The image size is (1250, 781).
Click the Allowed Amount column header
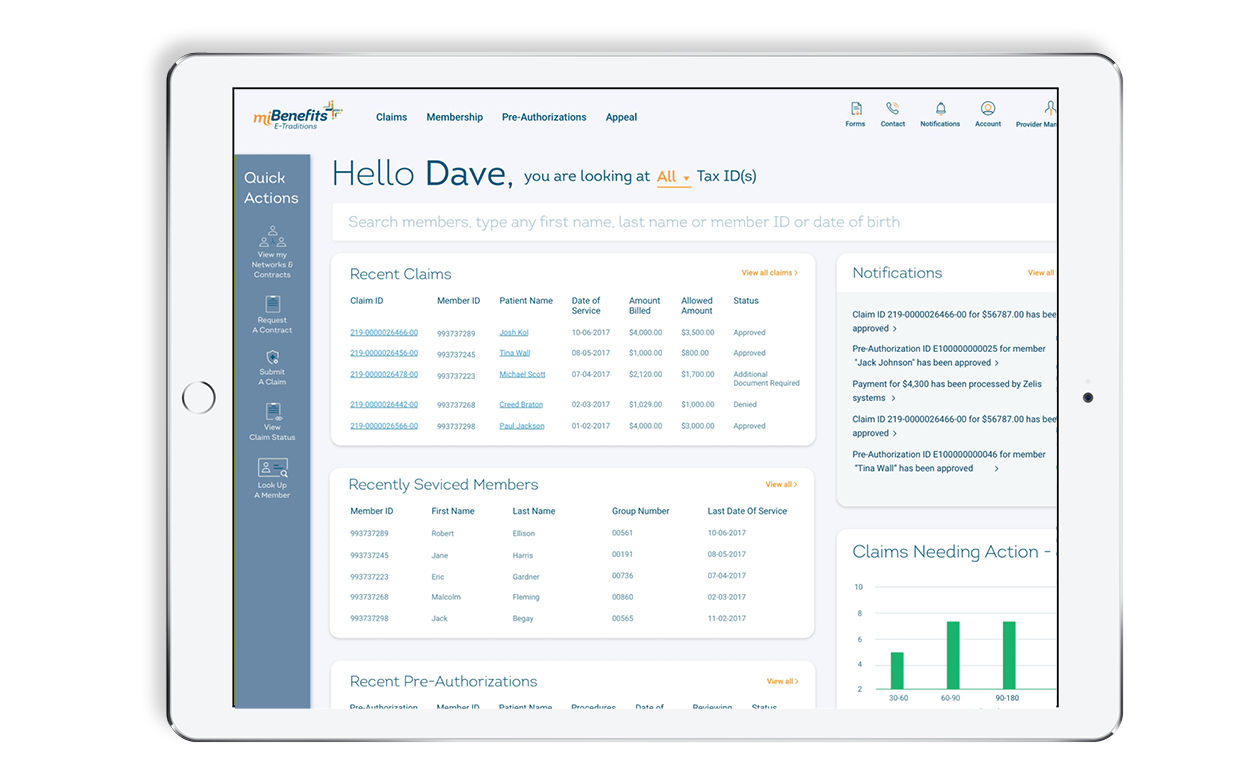(697, 305)
